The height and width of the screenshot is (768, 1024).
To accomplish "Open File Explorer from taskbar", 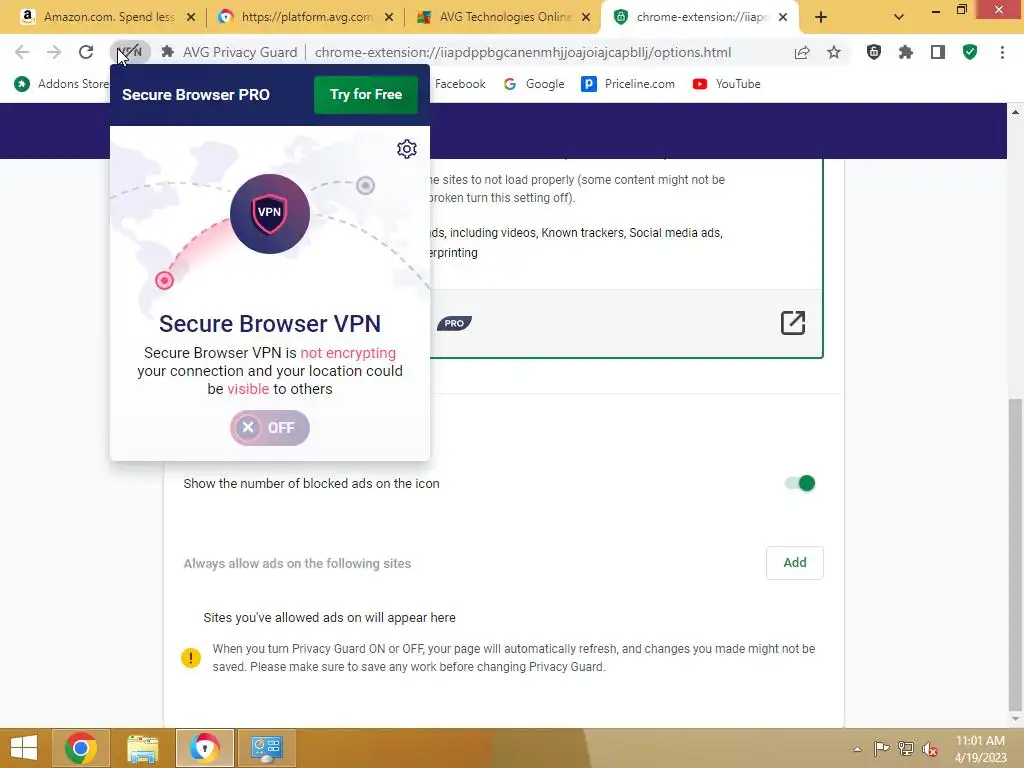I will (x=142, y=748).
